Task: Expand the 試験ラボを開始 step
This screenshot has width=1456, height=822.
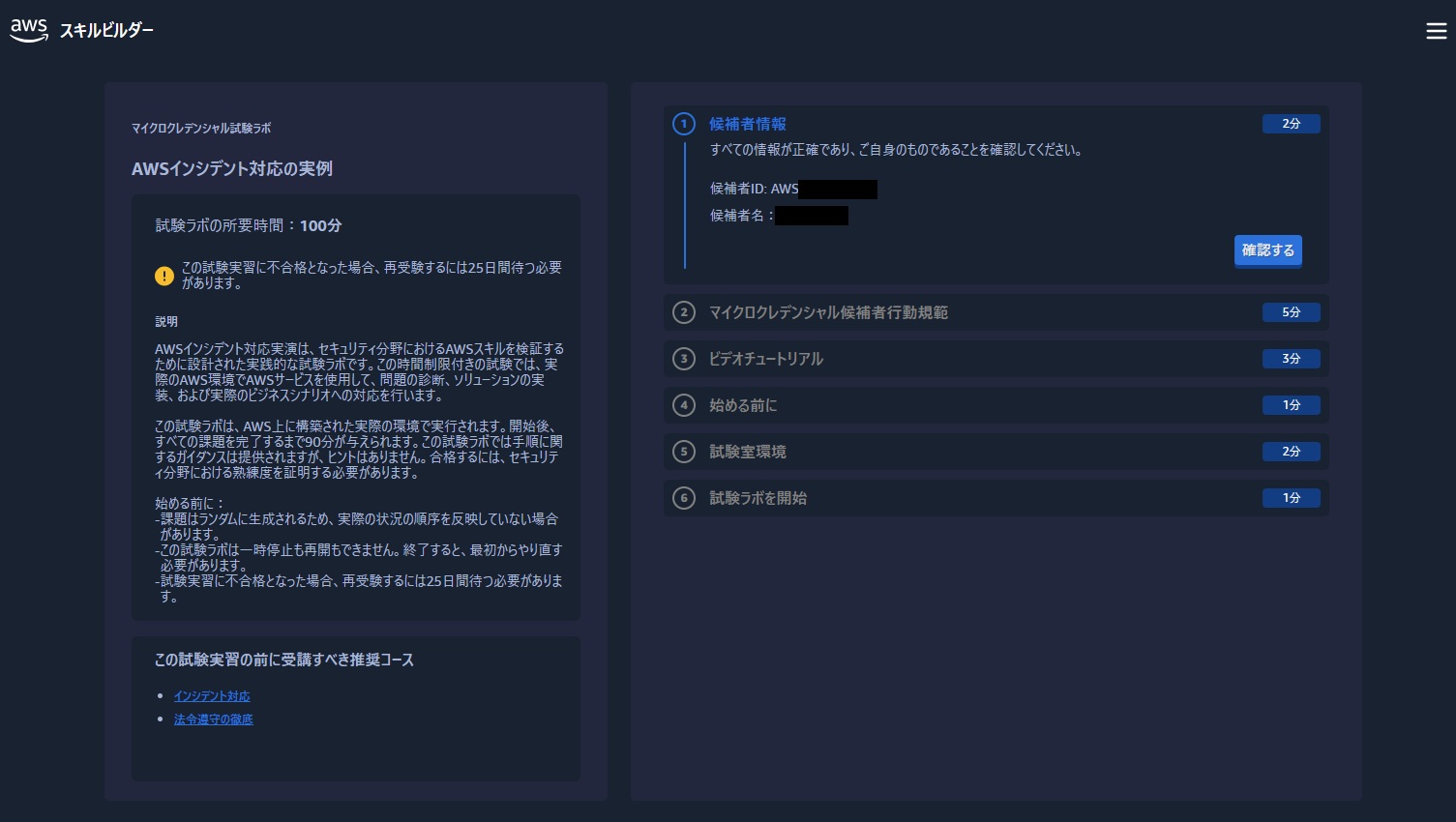Action: tap(995, 498)
